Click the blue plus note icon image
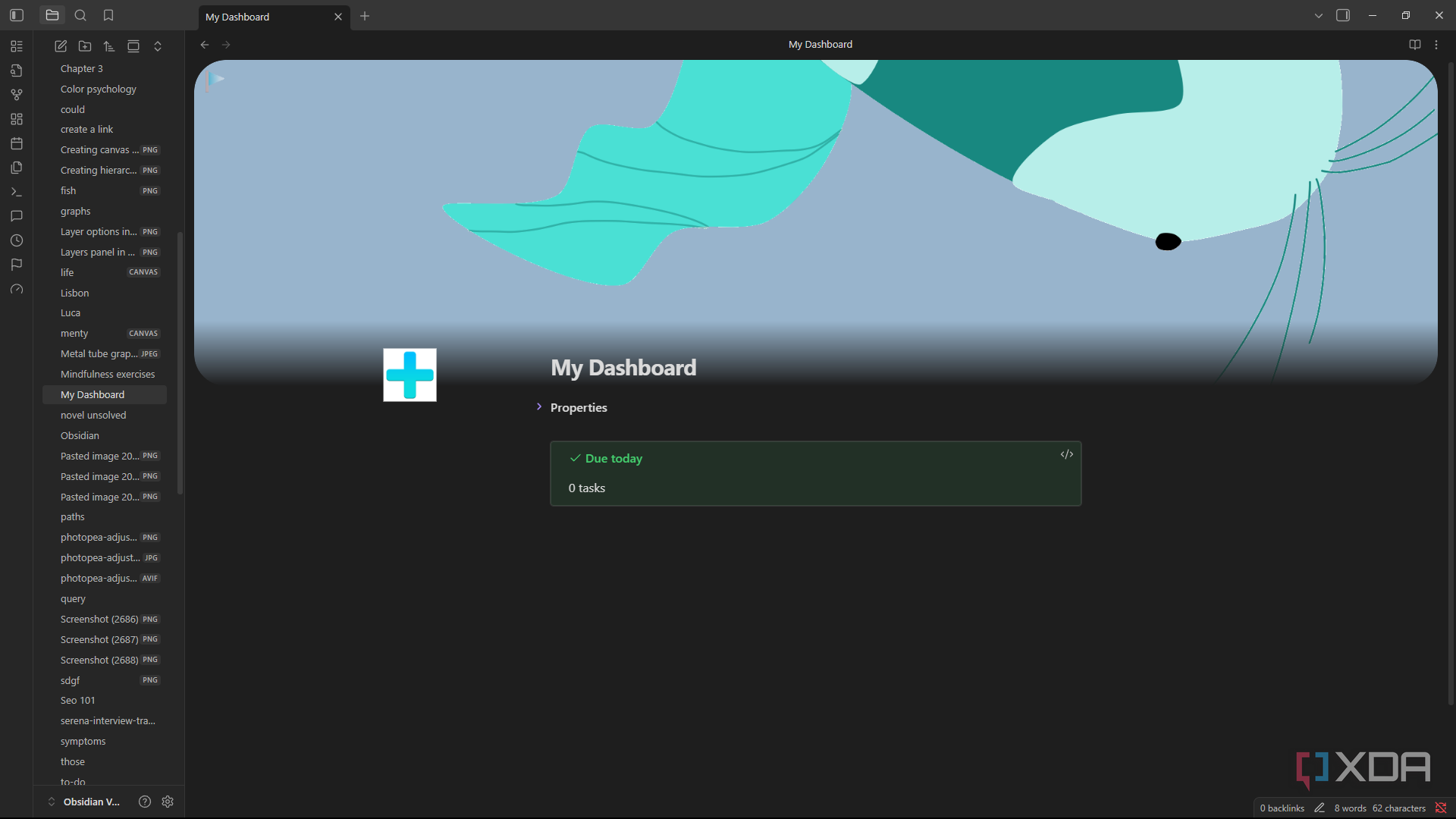This screenshot has height=819, width=1456. (409, 375)
